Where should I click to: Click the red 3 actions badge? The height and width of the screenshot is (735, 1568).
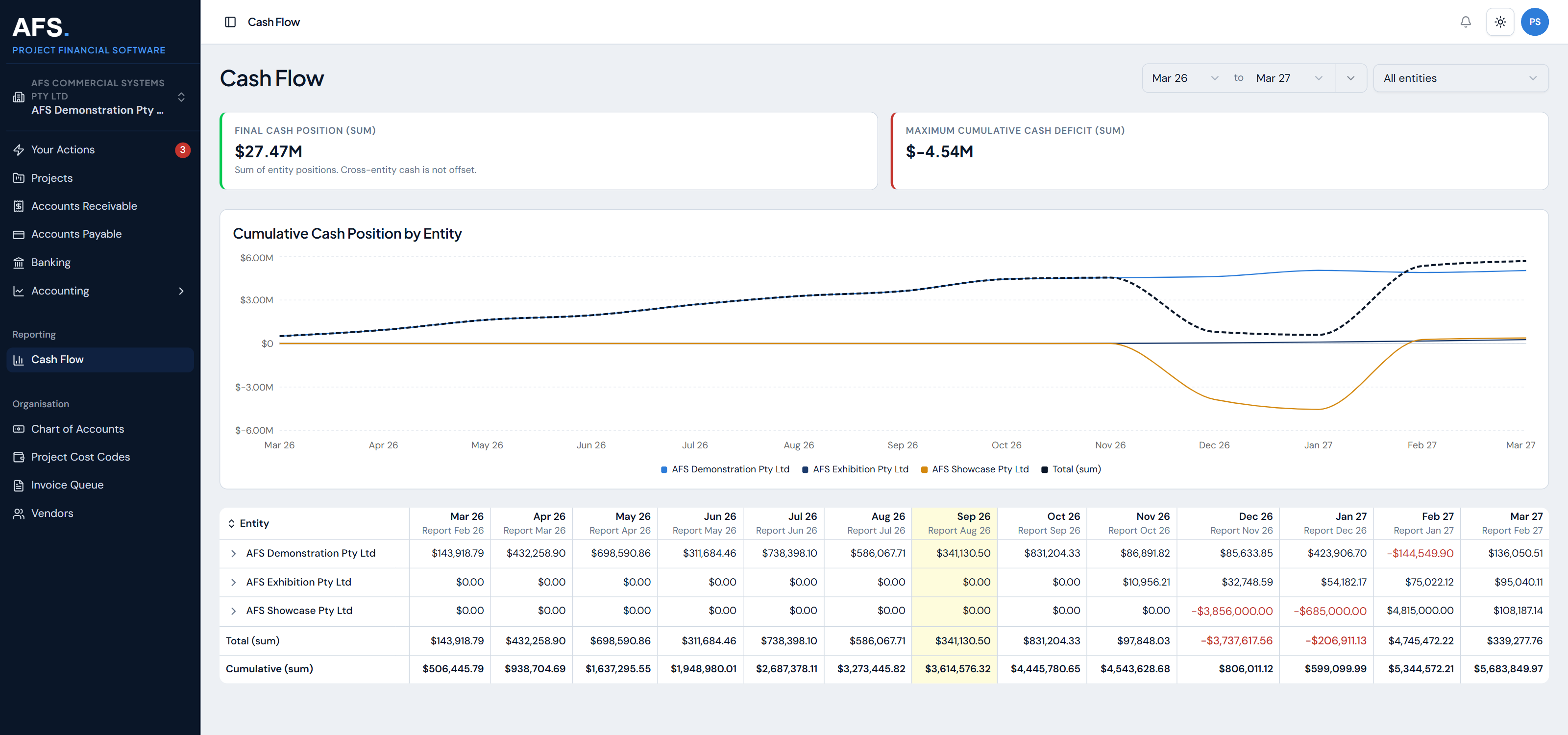point(183,149)
